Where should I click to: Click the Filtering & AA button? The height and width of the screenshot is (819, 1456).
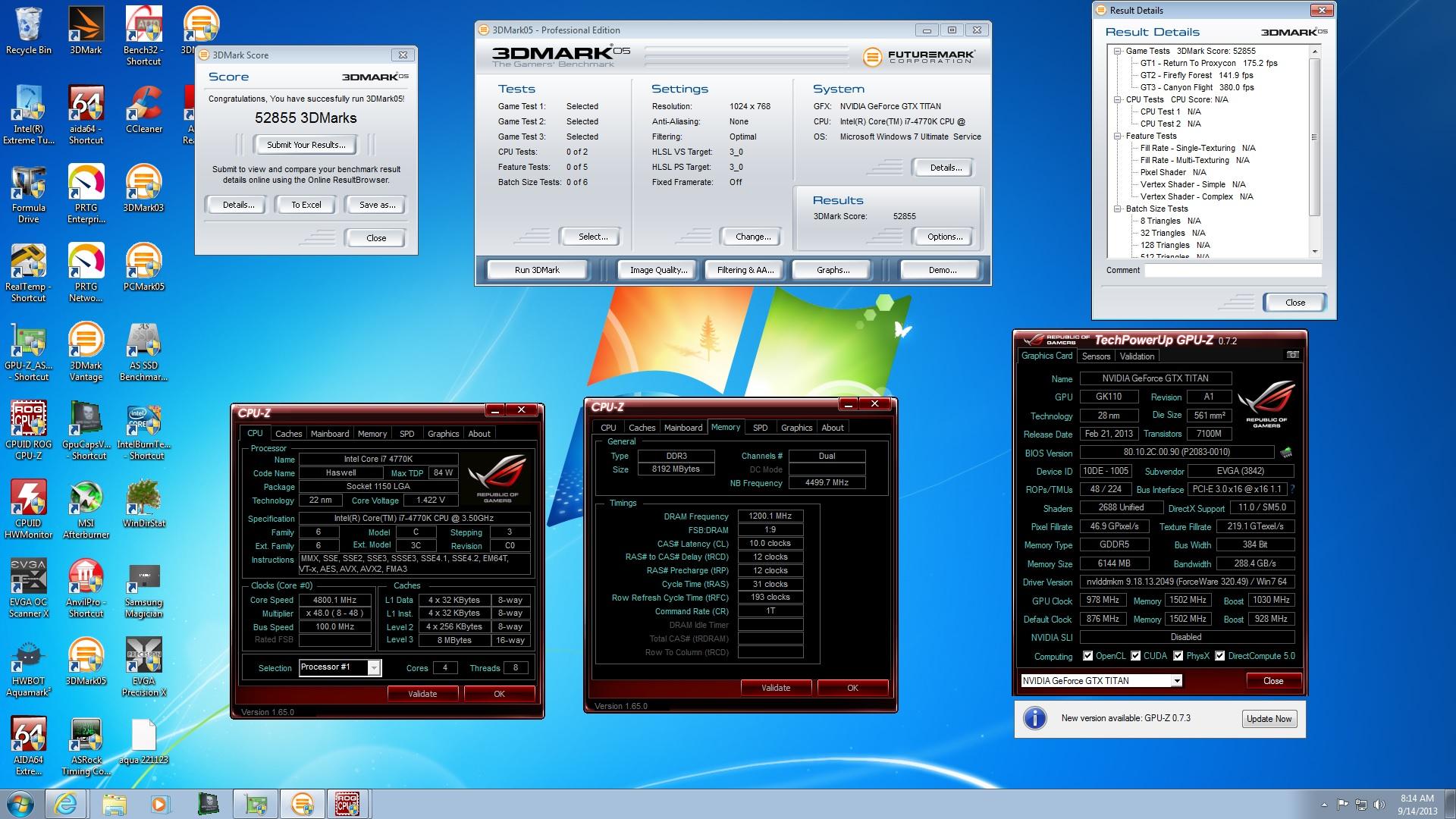(x=745, y=270)
